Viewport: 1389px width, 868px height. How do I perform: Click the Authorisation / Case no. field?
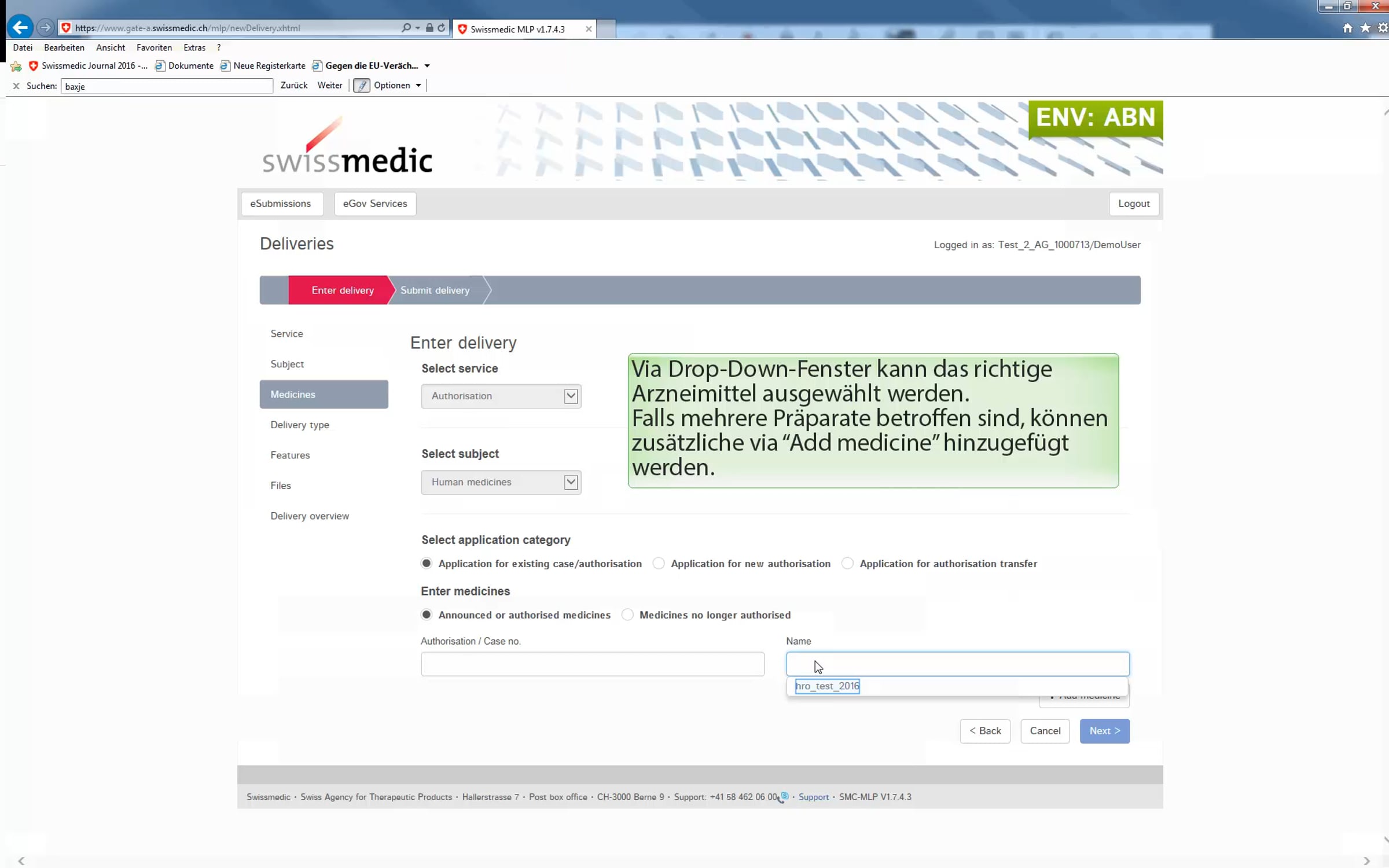(x=593, y=664)
